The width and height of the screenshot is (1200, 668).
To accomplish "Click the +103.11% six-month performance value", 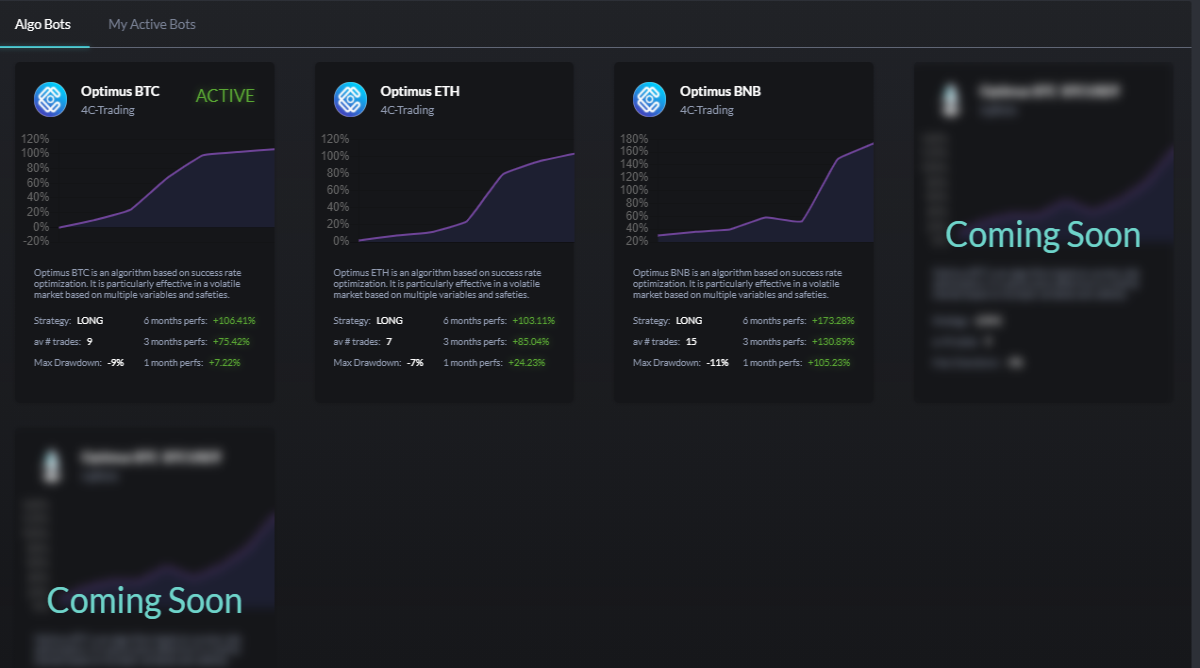I will click(533, 321).
